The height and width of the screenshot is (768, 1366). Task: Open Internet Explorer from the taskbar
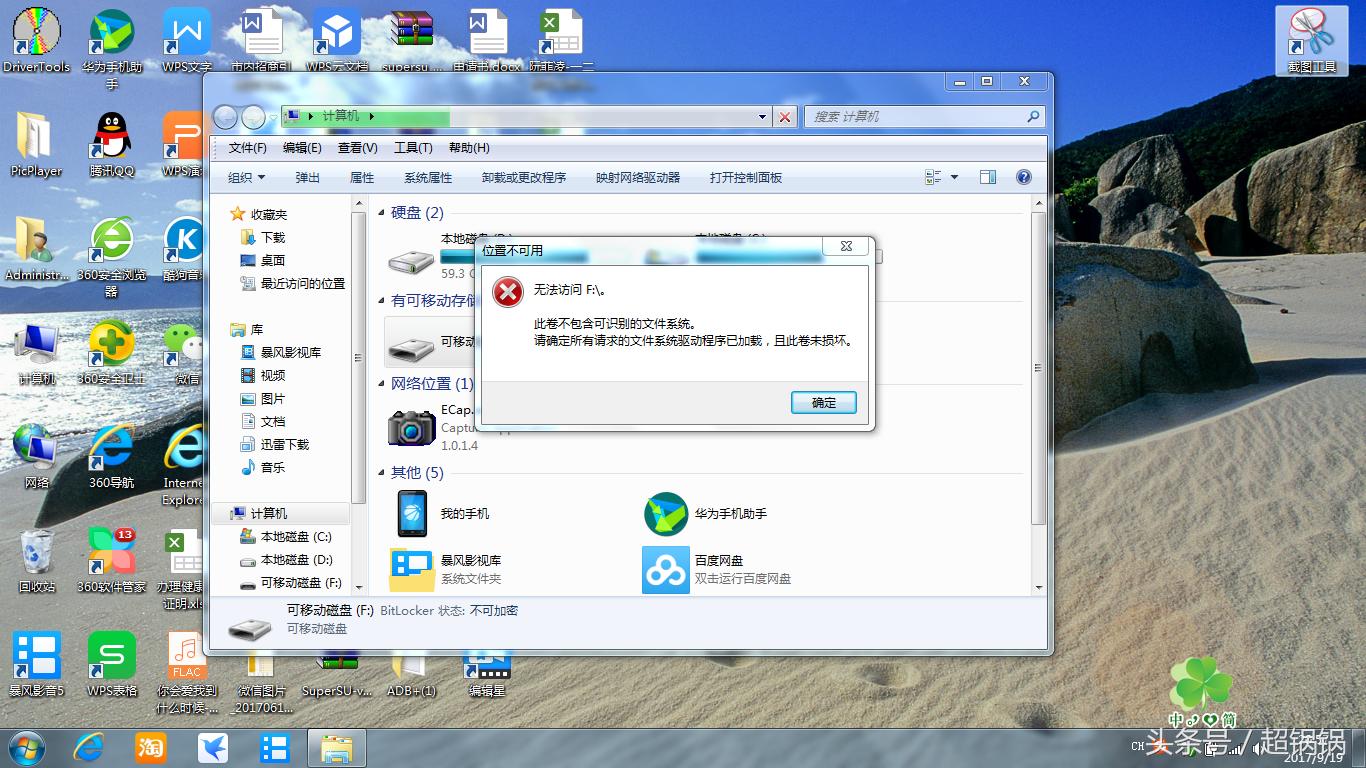(87, 747)
